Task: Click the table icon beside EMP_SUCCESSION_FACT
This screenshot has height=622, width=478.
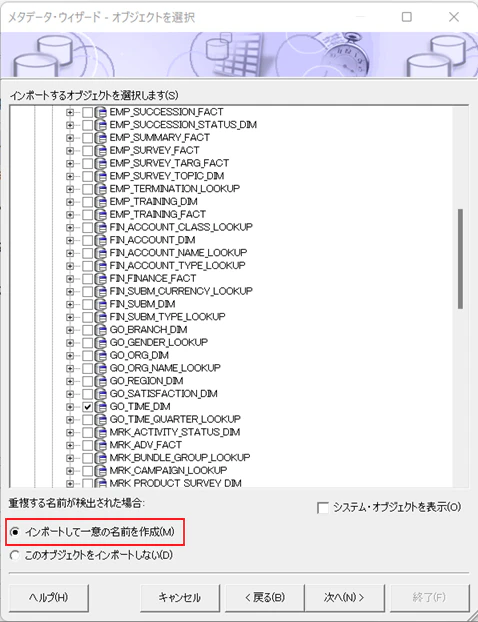Action: pos(101,112)
